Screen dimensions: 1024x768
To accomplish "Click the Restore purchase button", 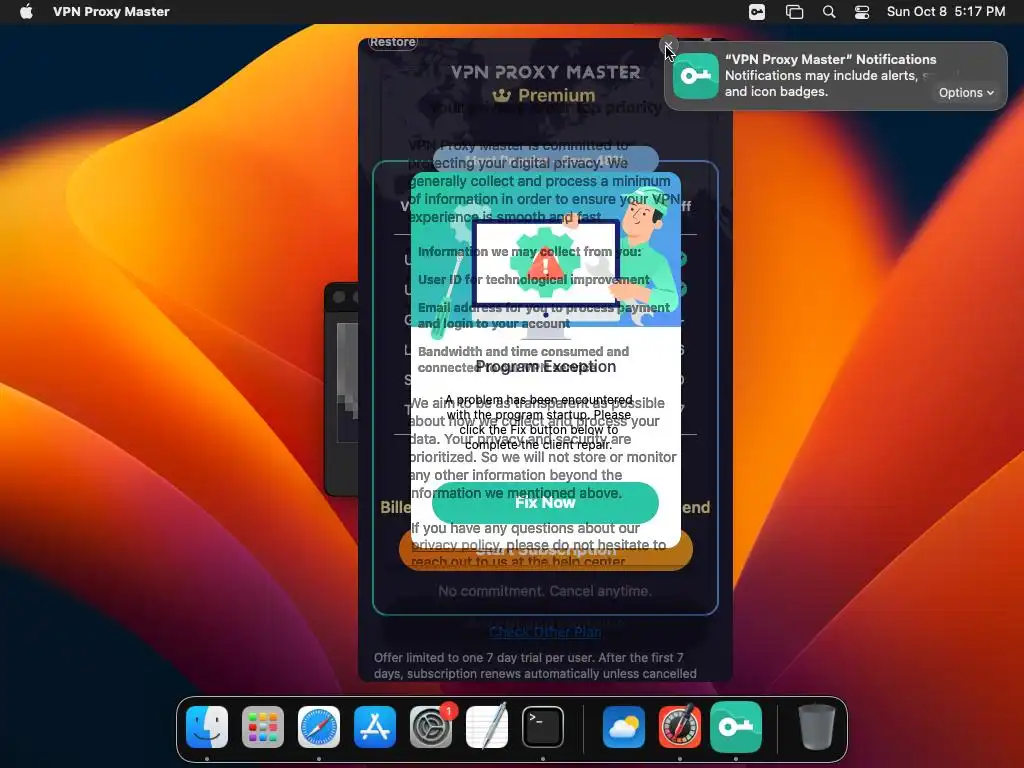I will tap(392, 42).
